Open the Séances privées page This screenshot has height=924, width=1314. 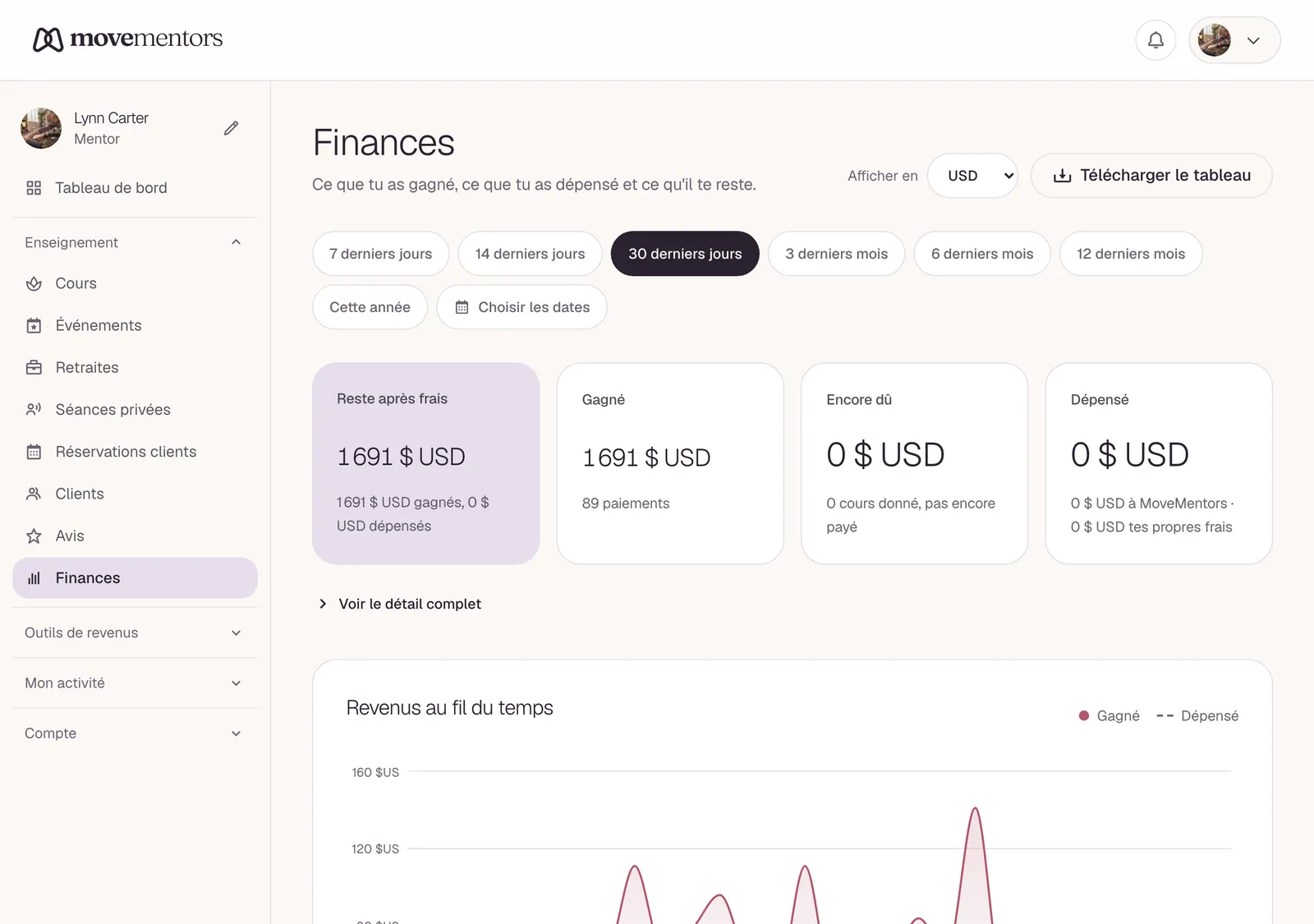coord(135,409)
